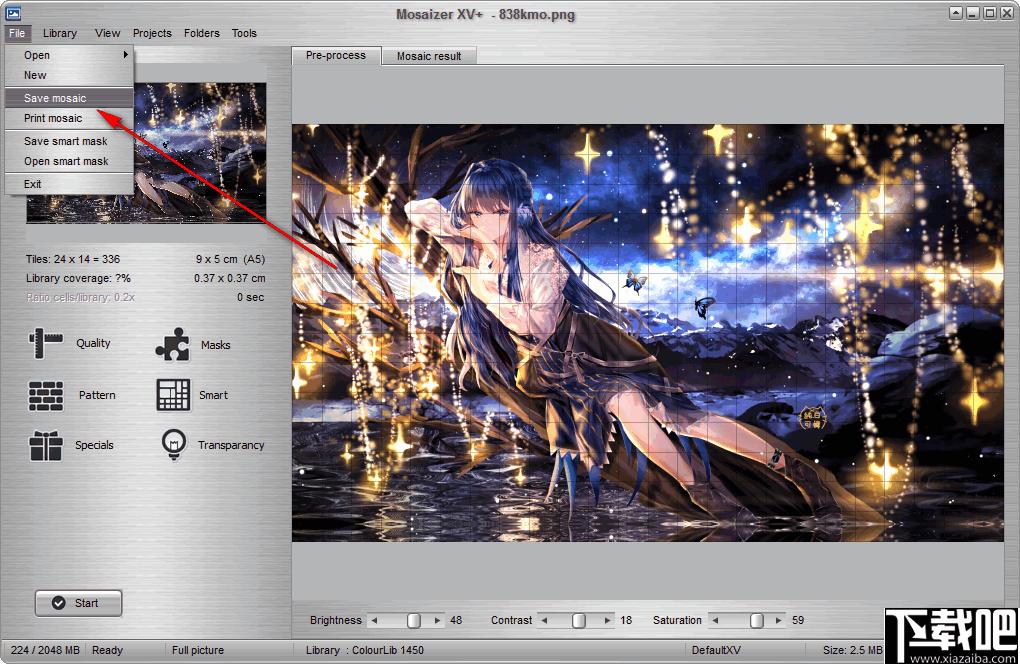
Task: Click the 'Tiles: 24 x 14 = 336' text
Action: (x=73, y=259)
